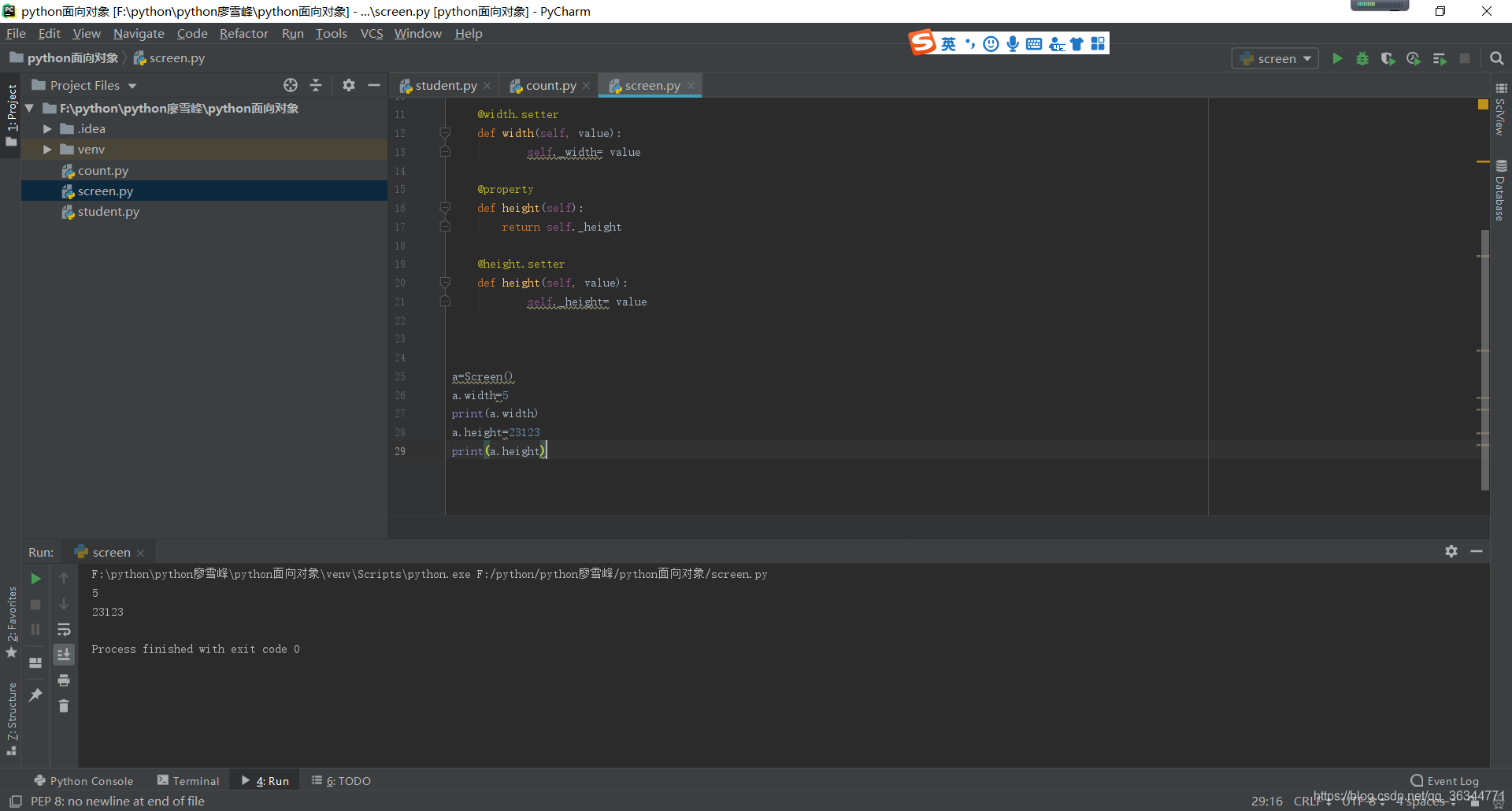The width and height of the screenshot is (1512, 811).
Task: Clear all Run console output with trash icon
Action: [x=64, y=705]
